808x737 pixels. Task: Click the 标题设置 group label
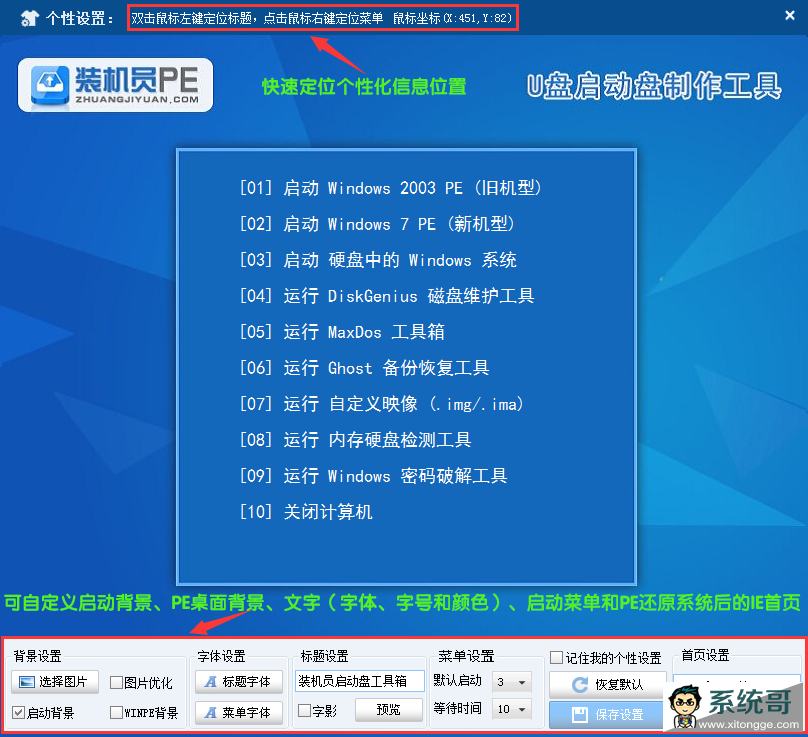tap(325, 656)
